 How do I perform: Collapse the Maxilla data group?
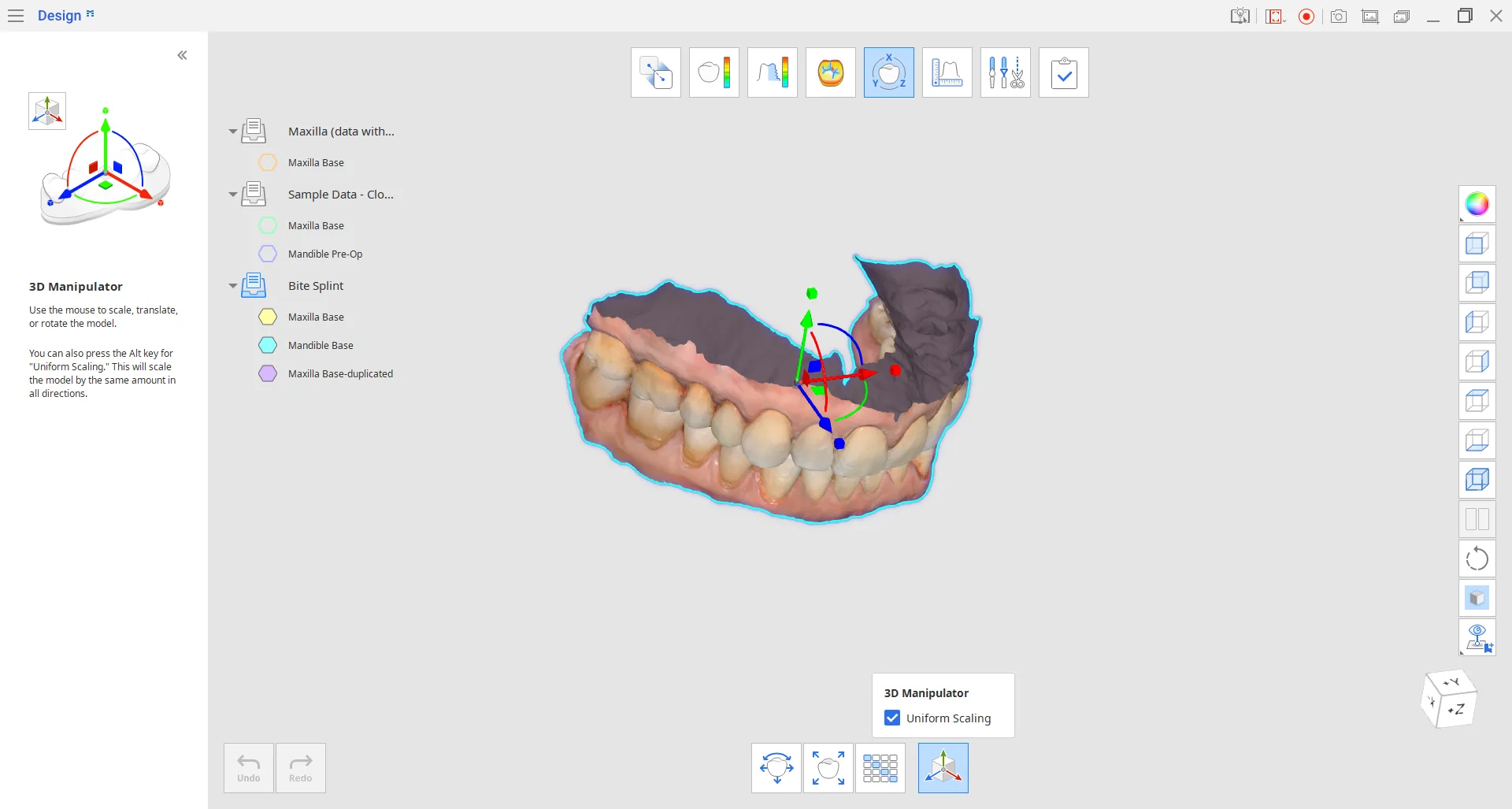tap(232, 132)
